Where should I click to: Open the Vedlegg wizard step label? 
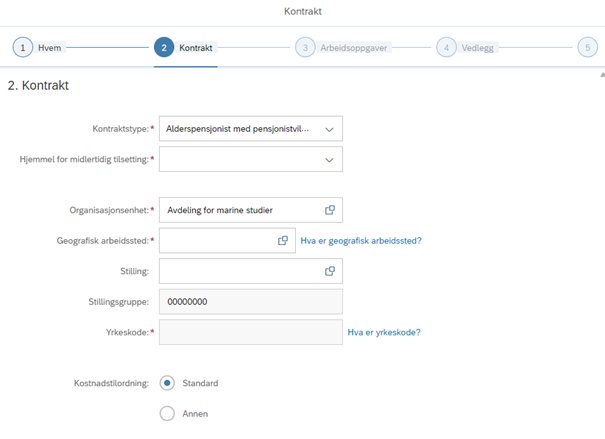(x=478, y=48)
